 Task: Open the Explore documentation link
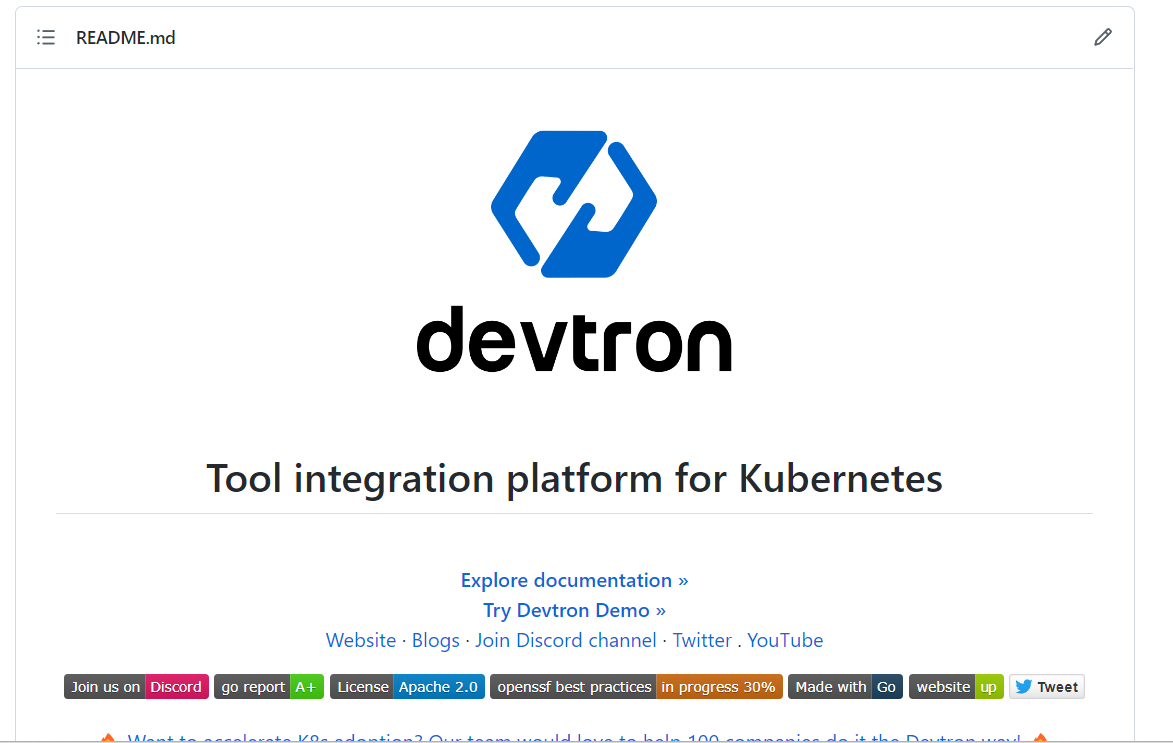point(574,580)
